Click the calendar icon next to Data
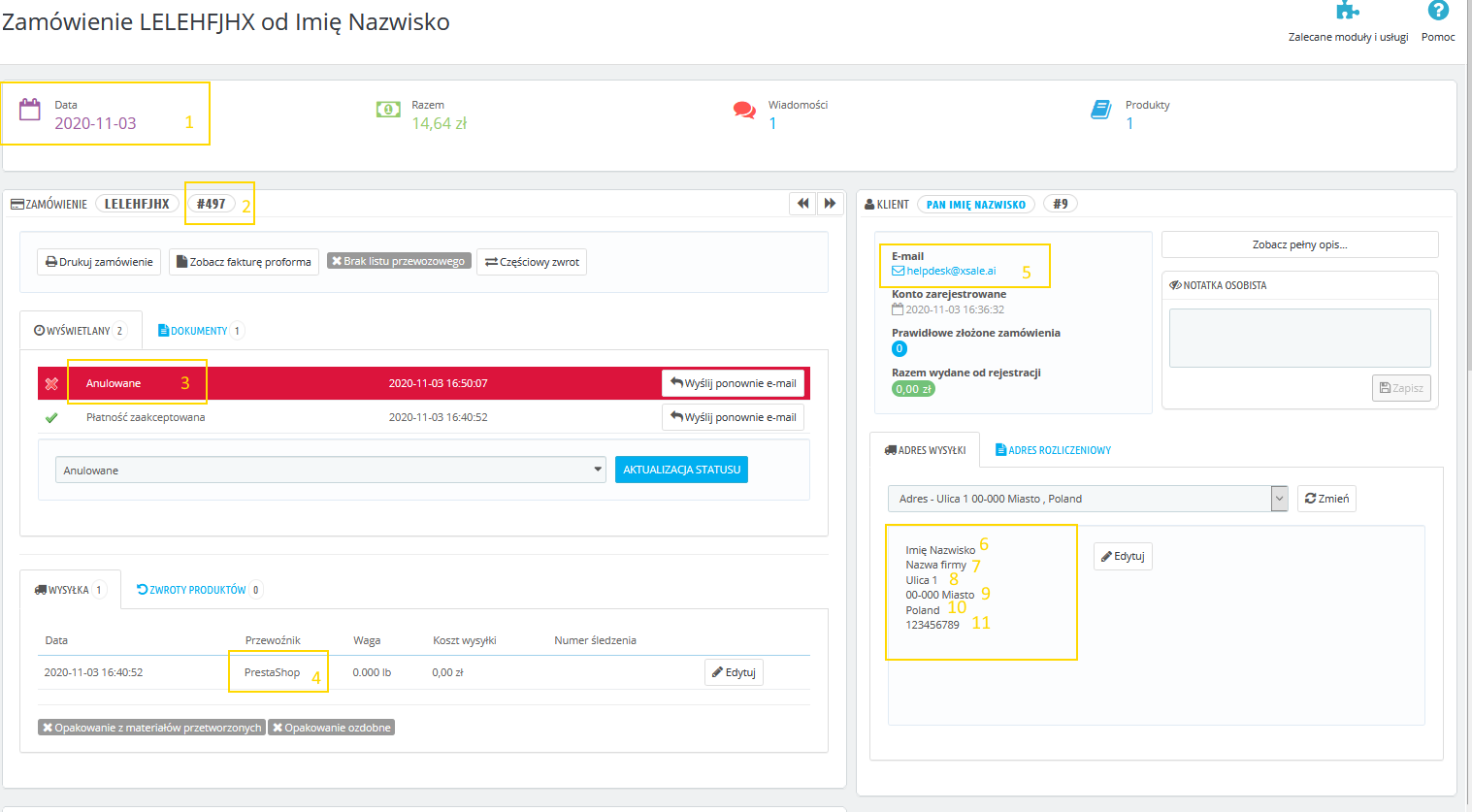 (x=30, y=109)
